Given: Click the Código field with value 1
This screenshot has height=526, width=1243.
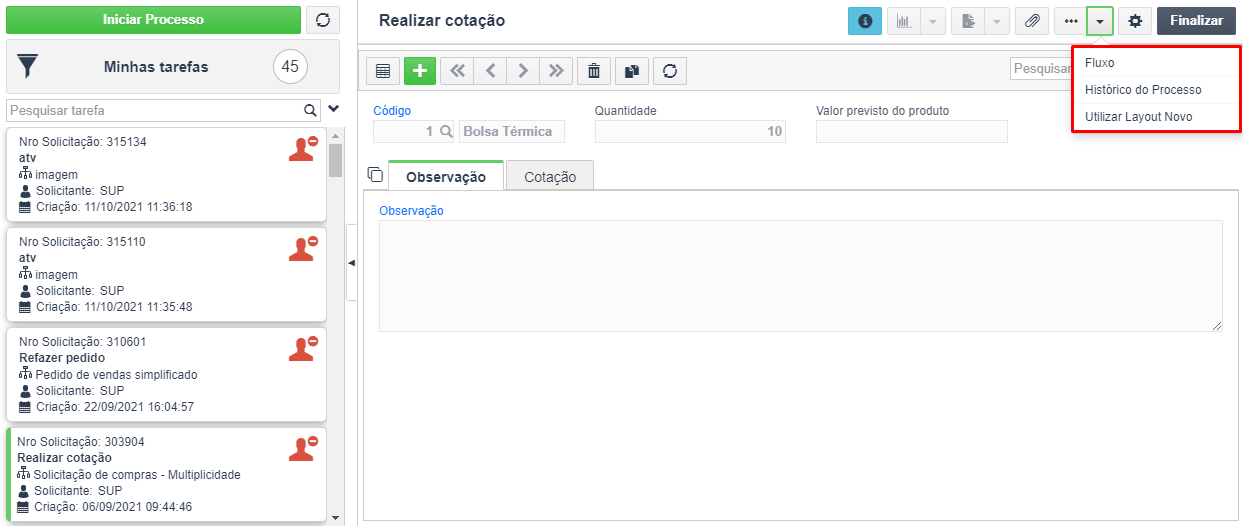Looking at the screenshot, I should pyautogui.click(x=405, y=131).
